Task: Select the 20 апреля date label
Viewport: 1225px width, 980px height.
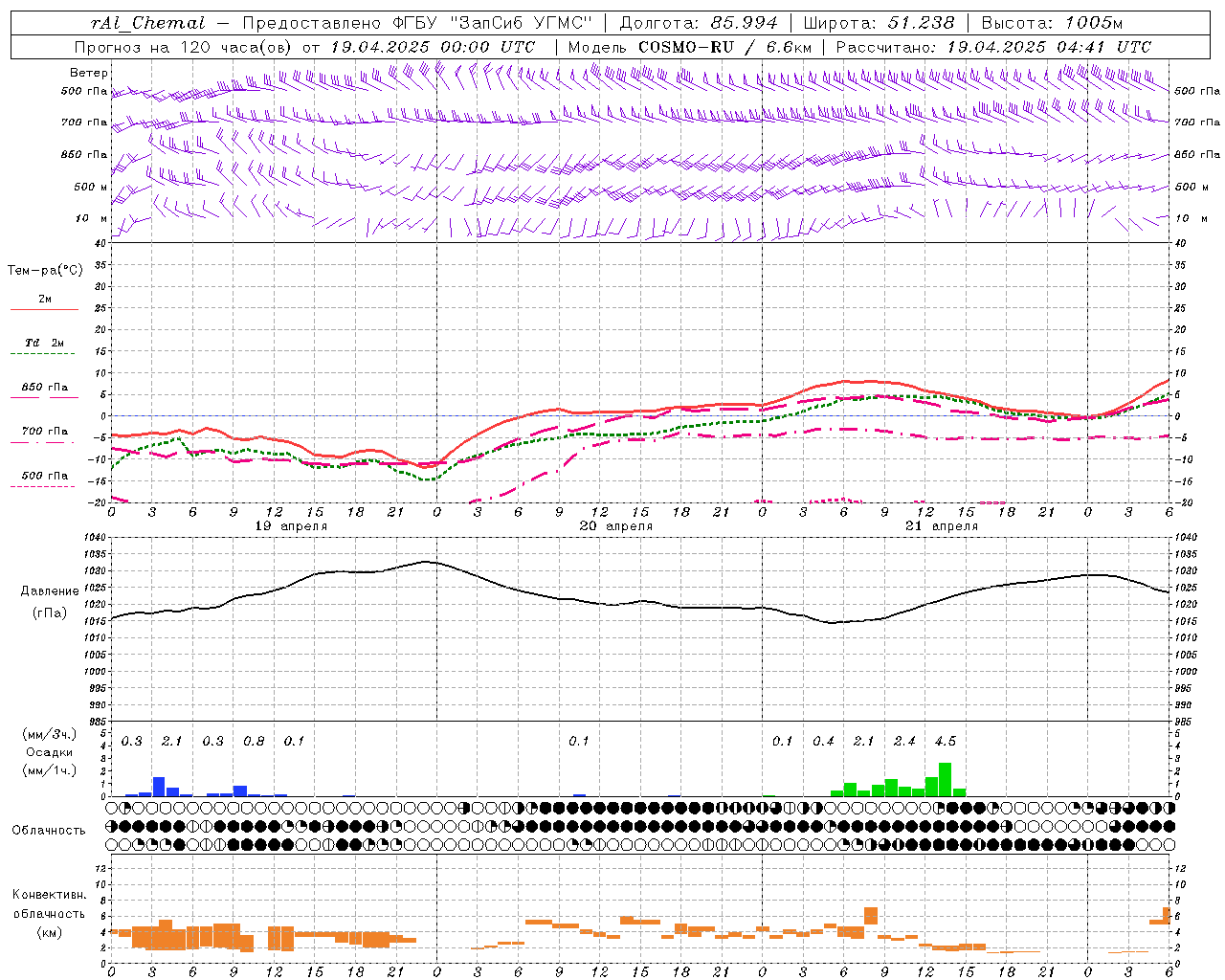Action: pos(616,526)
